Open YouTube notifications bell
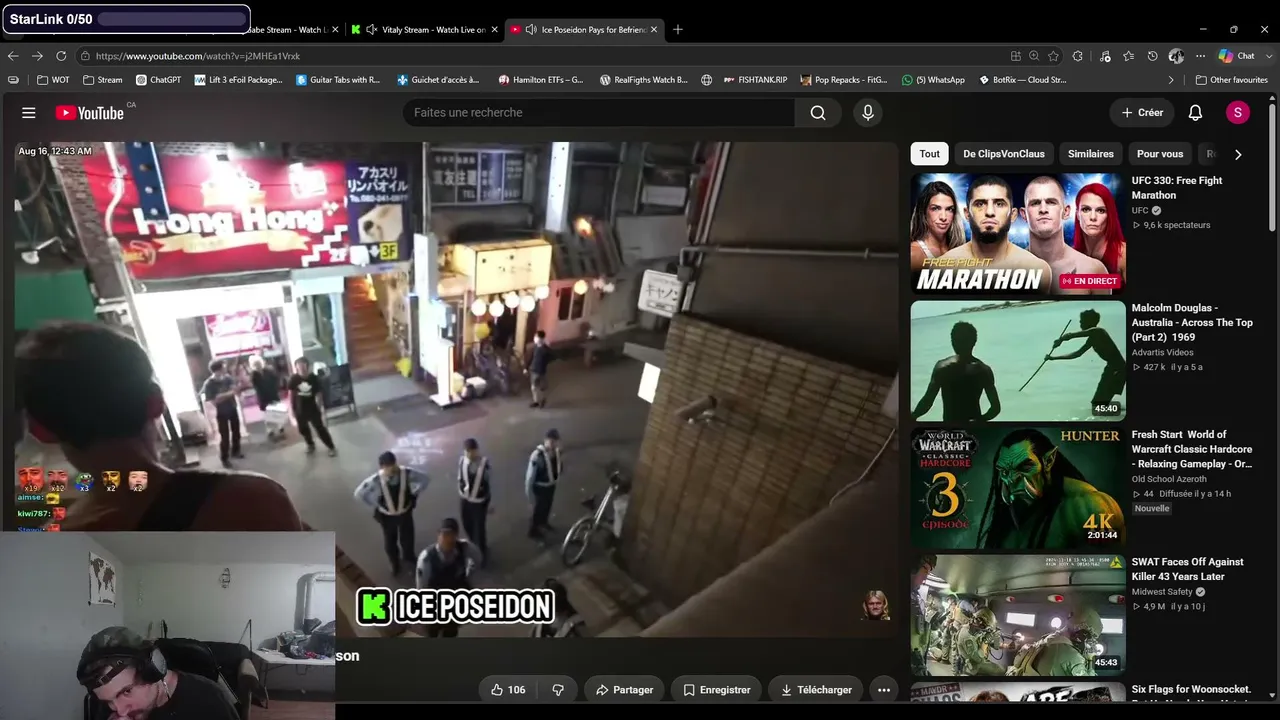 (1195, 113)
